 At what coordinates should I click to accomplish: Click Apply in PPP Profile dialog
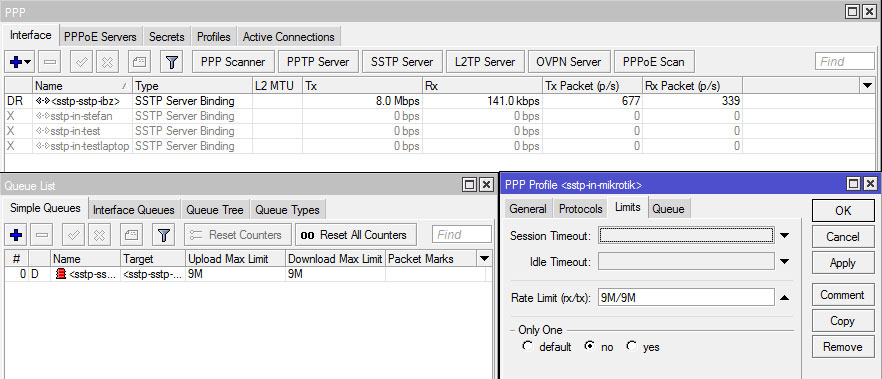tap(843, 263)
